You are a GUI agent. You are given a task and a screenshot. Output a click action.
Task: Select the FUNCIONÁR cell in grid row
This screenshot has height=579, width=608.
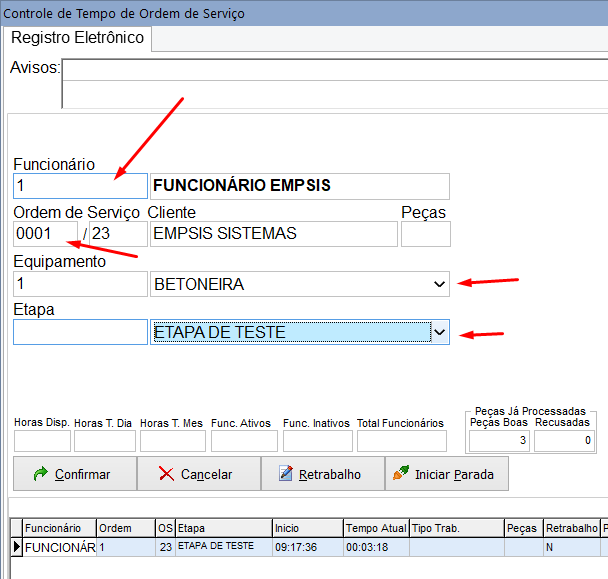pyautogui.click(x=59, y=547)
